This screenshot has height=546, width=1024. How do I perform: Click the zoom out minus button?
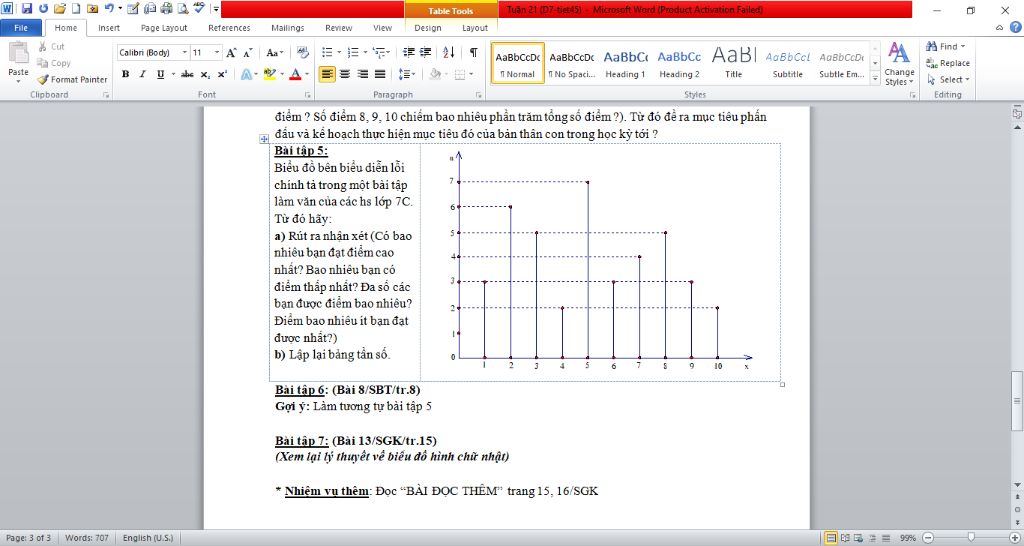coord(928,538)
